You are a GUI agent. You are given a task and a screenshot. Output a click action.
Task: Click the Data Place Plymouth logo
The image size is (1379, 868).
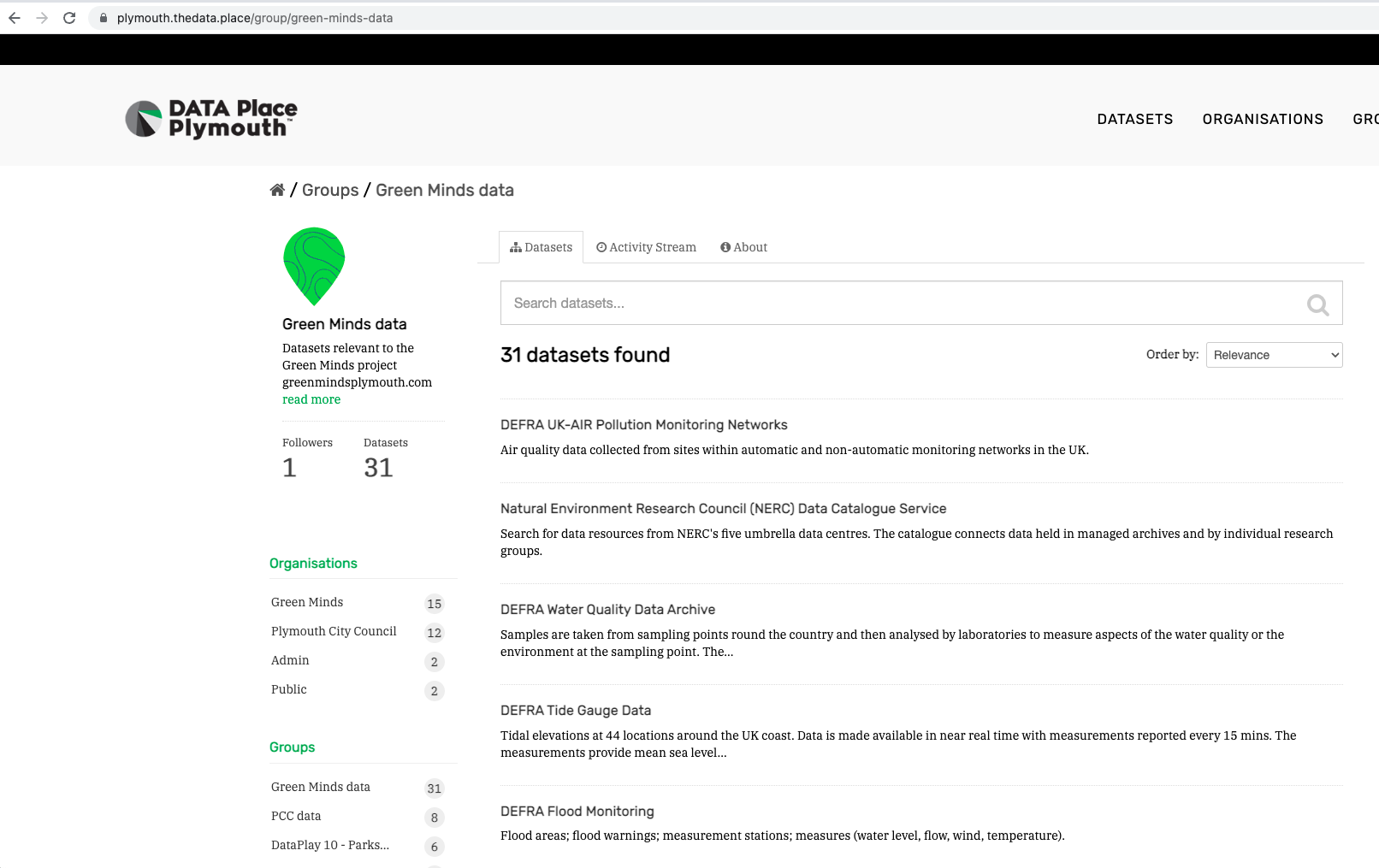(x=211, y=119)
